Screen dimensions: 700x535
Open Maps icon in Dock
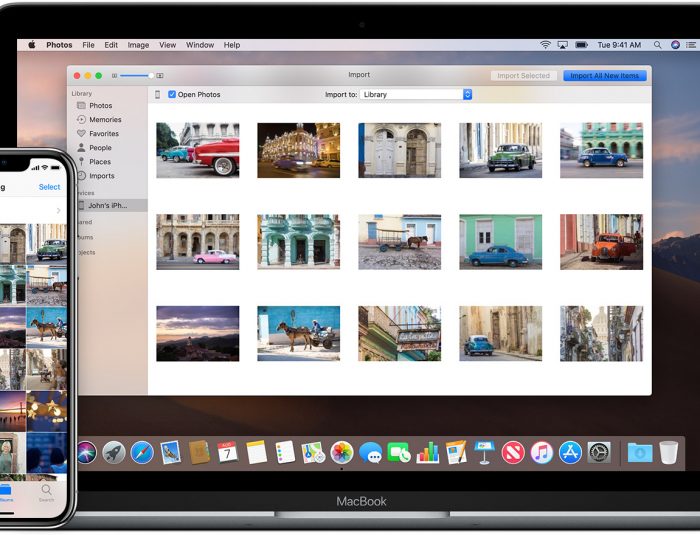(x=313, y=452)
